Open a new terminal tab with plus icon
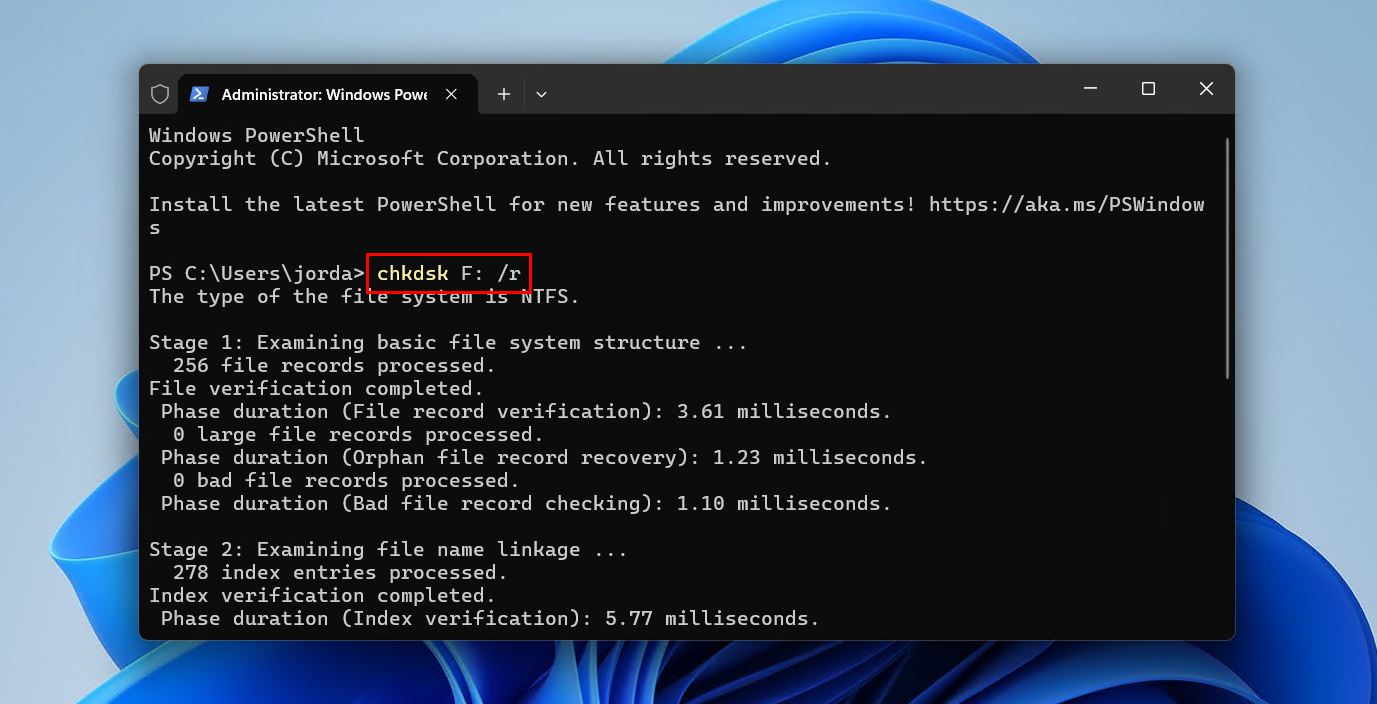1377x704 pixels. click(503, 93)
